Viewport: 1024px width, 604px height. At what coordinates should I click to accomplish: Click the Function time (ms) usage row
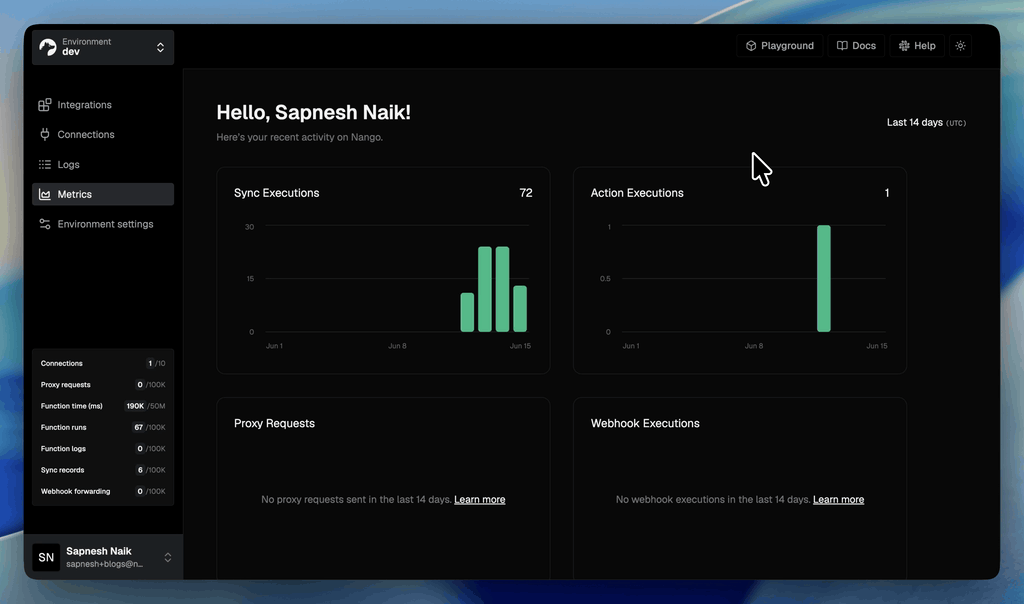click(103, 406)
